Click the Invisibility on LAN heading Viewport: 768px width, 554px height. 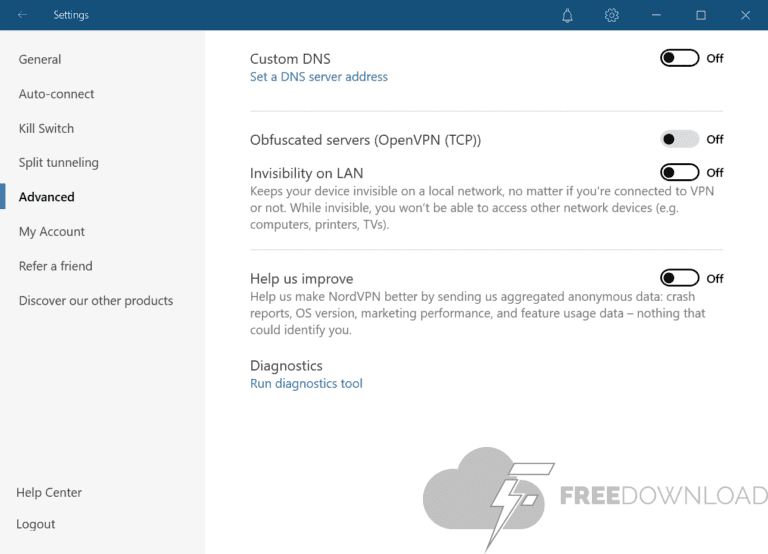(x=306, y=173)
